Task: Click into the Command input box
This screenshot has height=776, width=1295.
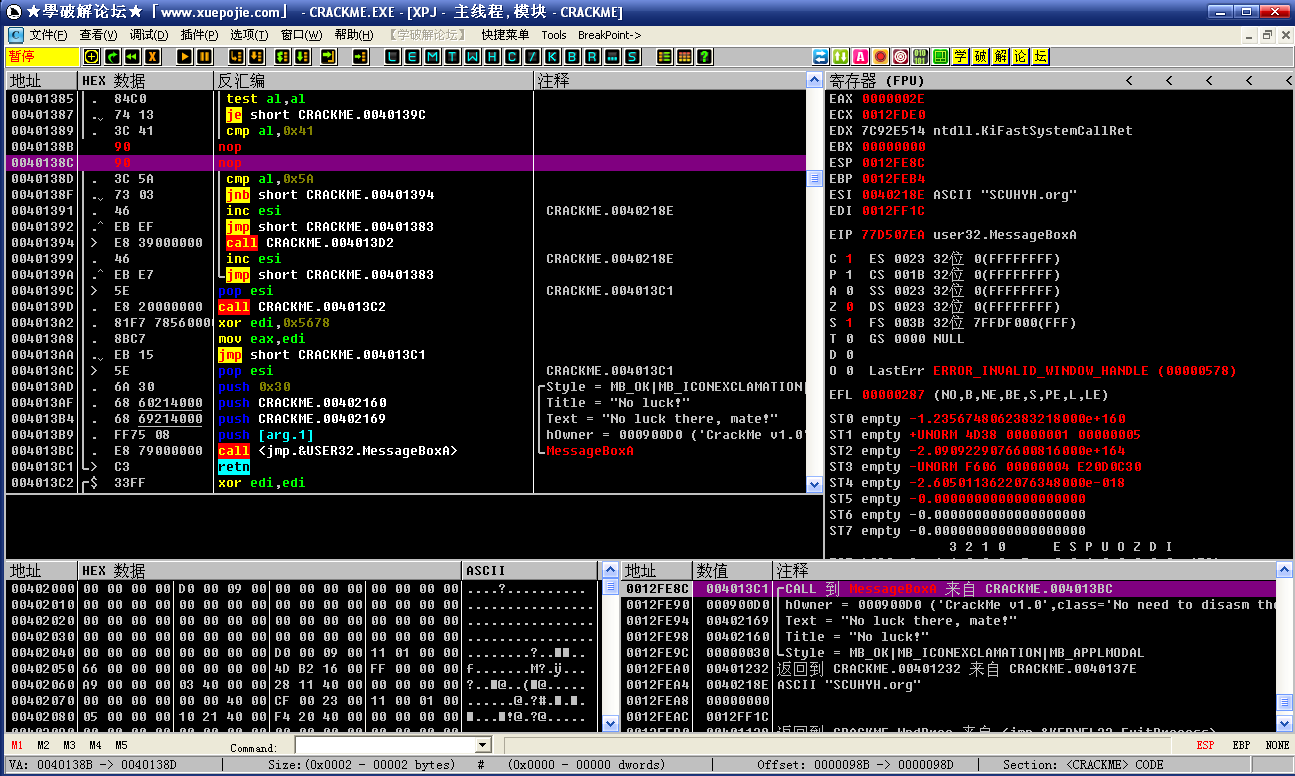Action: tap(386, 746)
